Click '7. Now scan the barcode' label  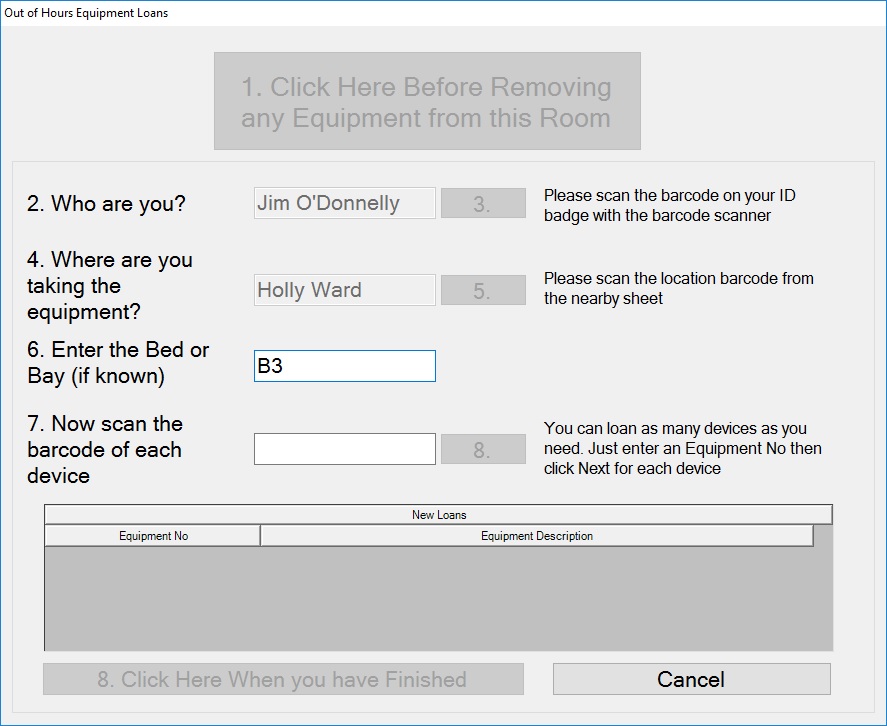pos(105,450)
